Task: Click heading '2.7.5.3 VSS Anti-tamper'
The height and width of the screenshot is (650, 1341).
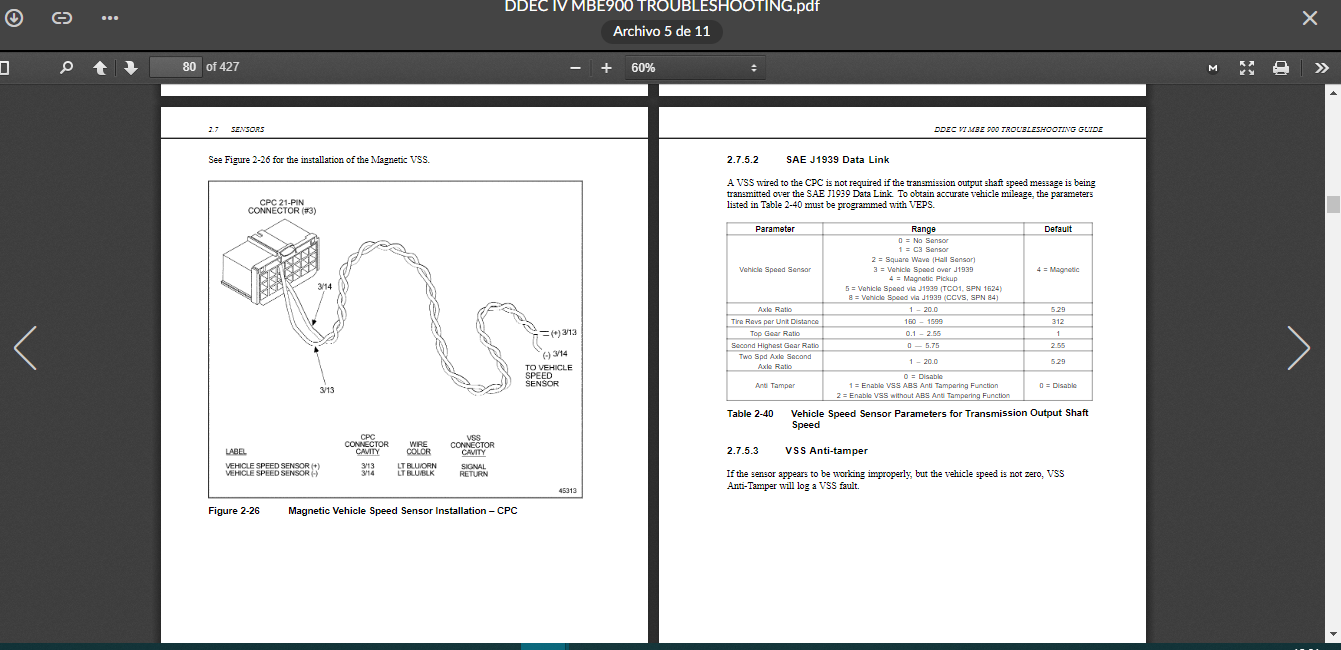Action: point(797,450)
